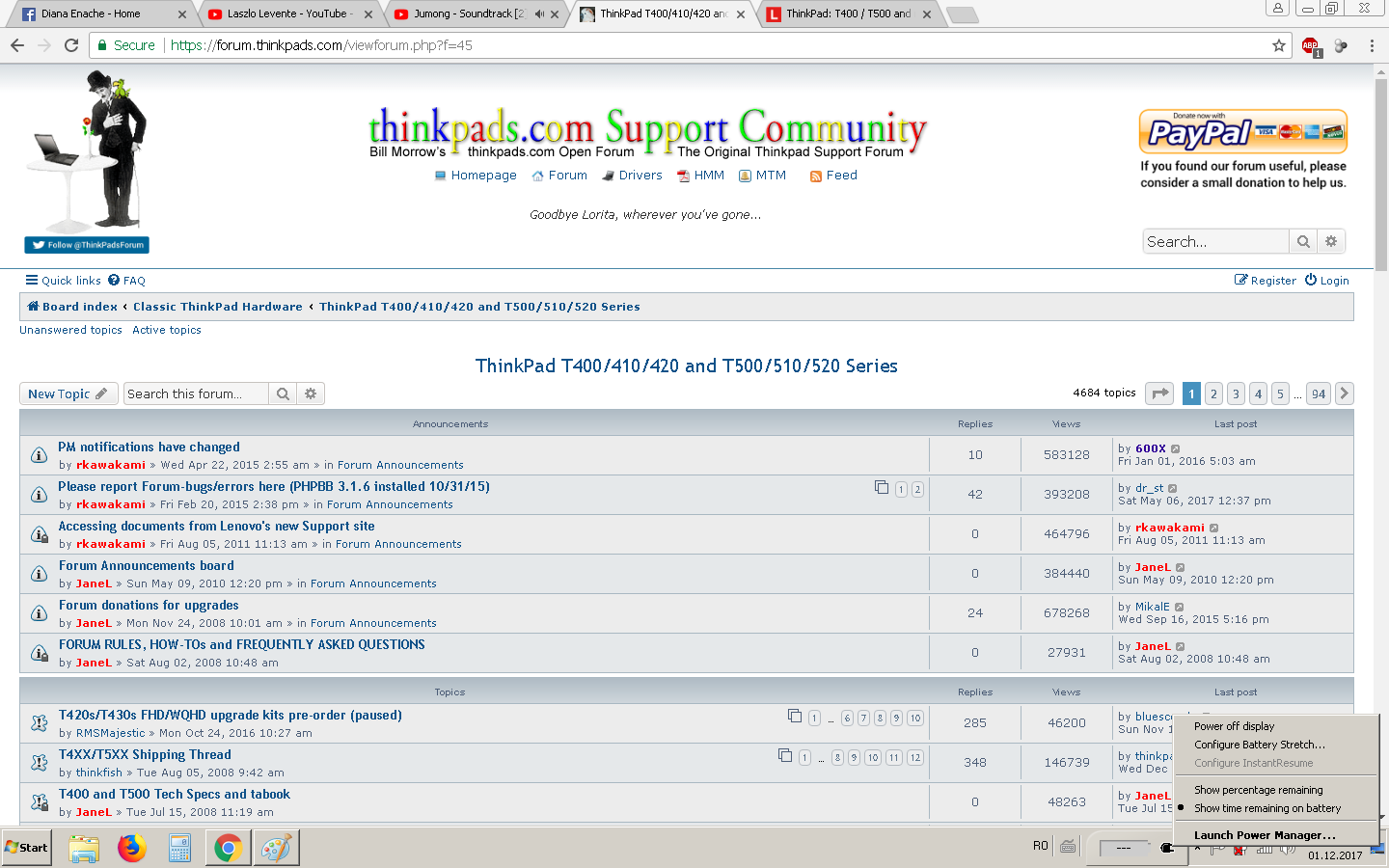Click the on-screen keyboard tray icon
The width and height of the screenshot is (1389, 868).
point(1068,847)
